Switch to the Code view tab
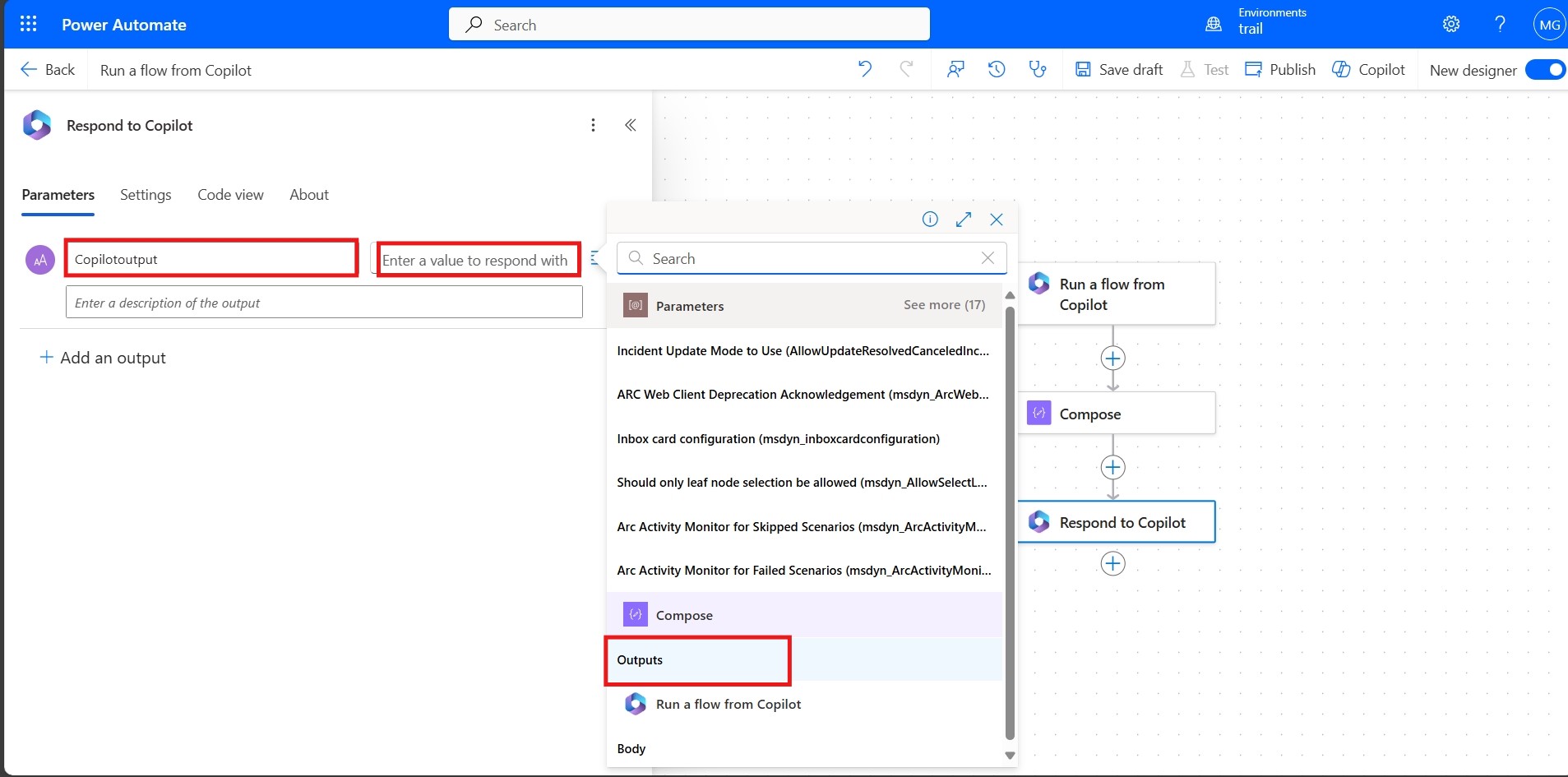Viewport: 1568px width, 777px height. click(230, 195)
